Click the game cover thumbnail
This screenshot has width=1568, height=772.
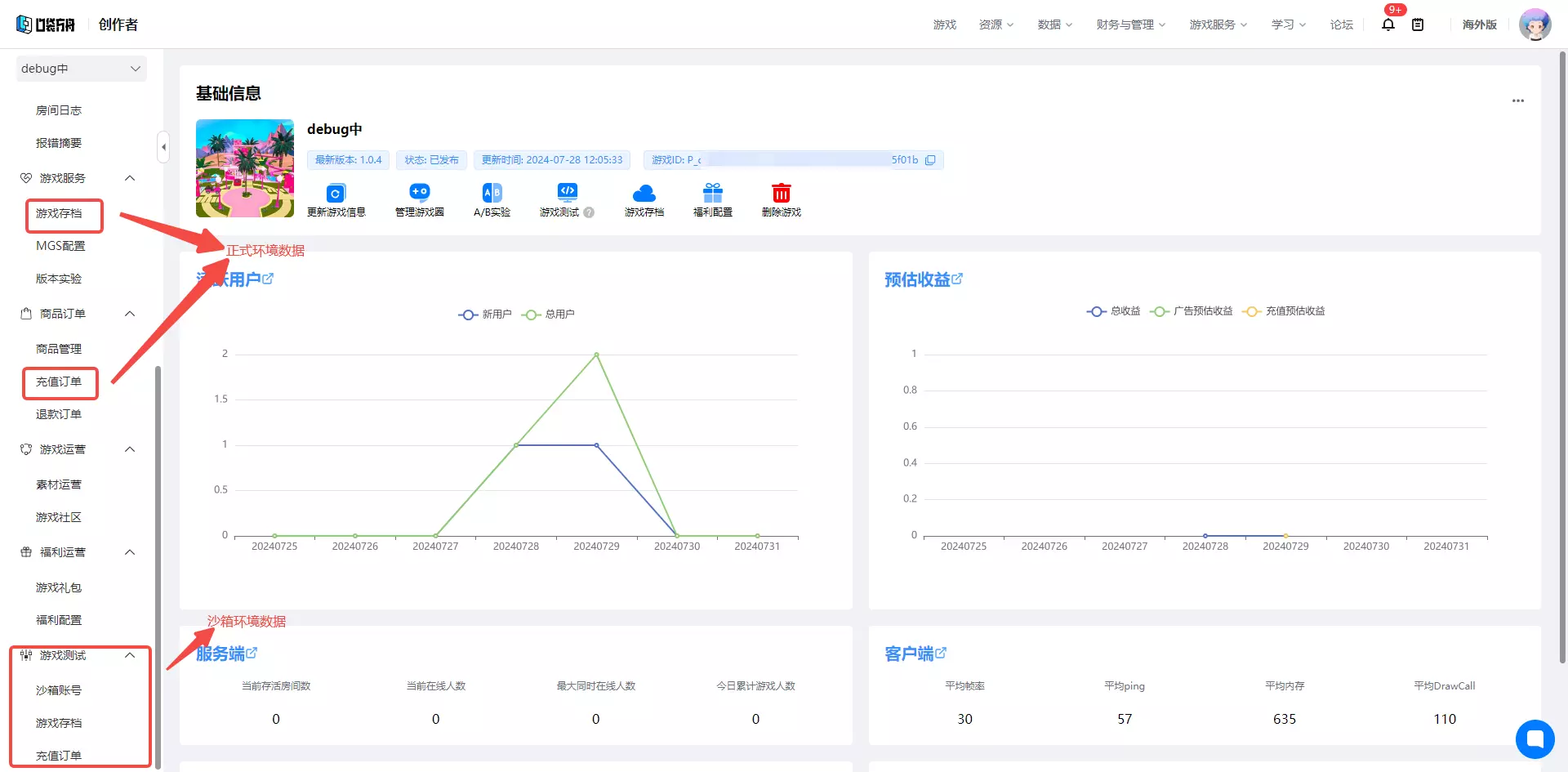coord(245,168)
